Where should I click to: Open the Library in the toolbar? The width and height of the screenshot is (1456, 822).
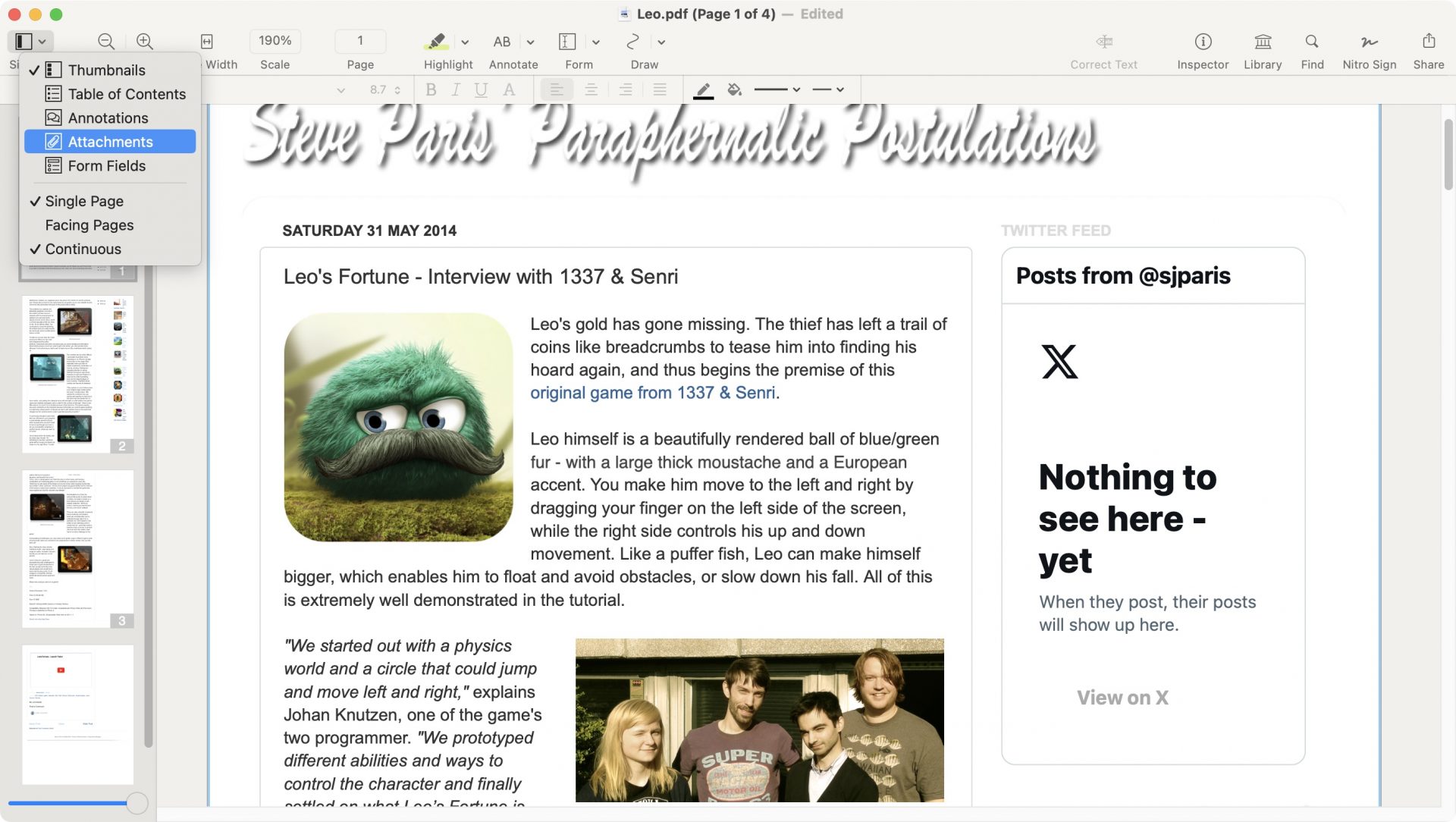click(1262, 42)
